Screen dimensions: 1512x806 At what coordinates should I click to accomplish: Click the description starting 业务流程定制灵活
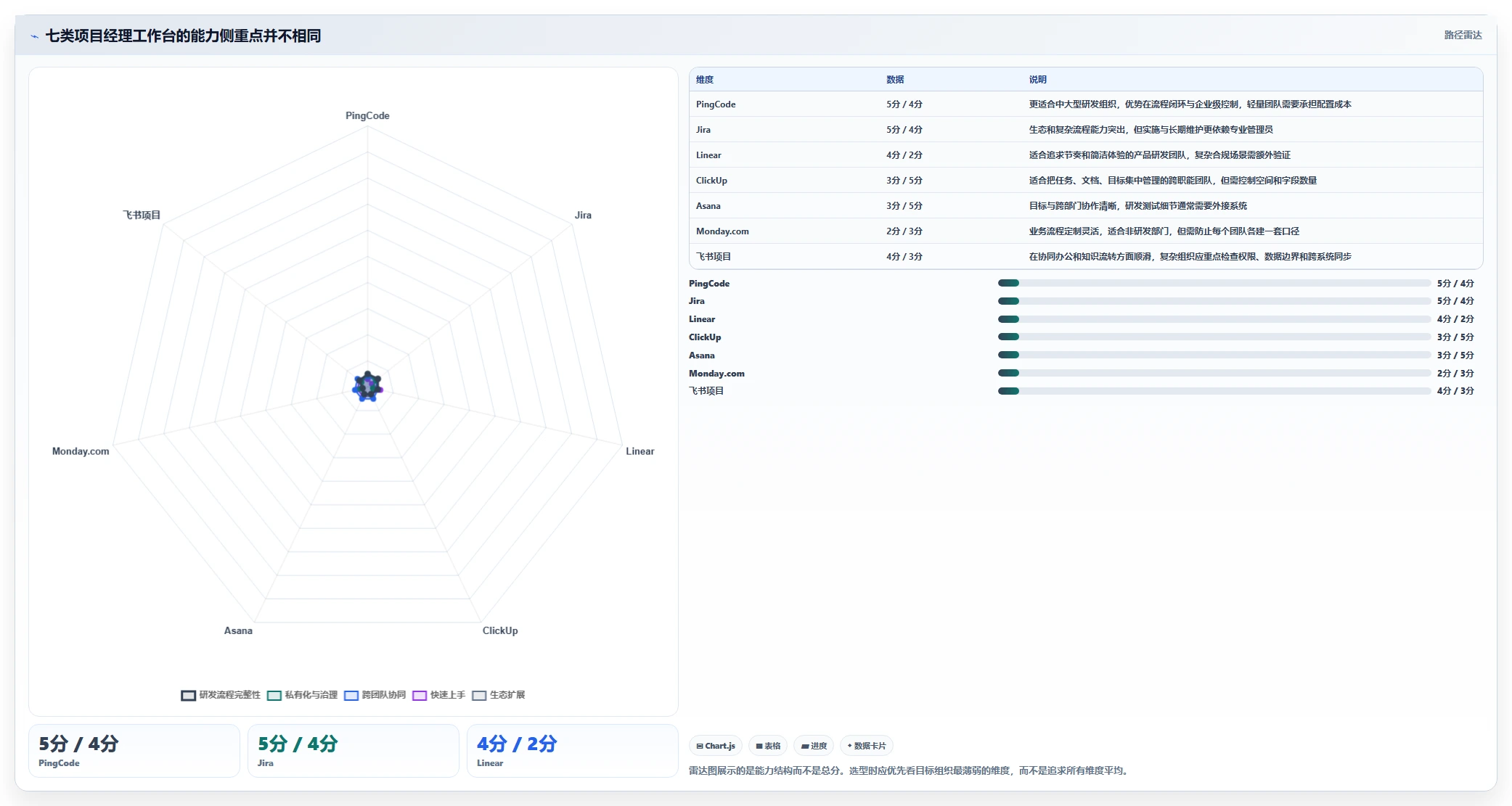1164,231
